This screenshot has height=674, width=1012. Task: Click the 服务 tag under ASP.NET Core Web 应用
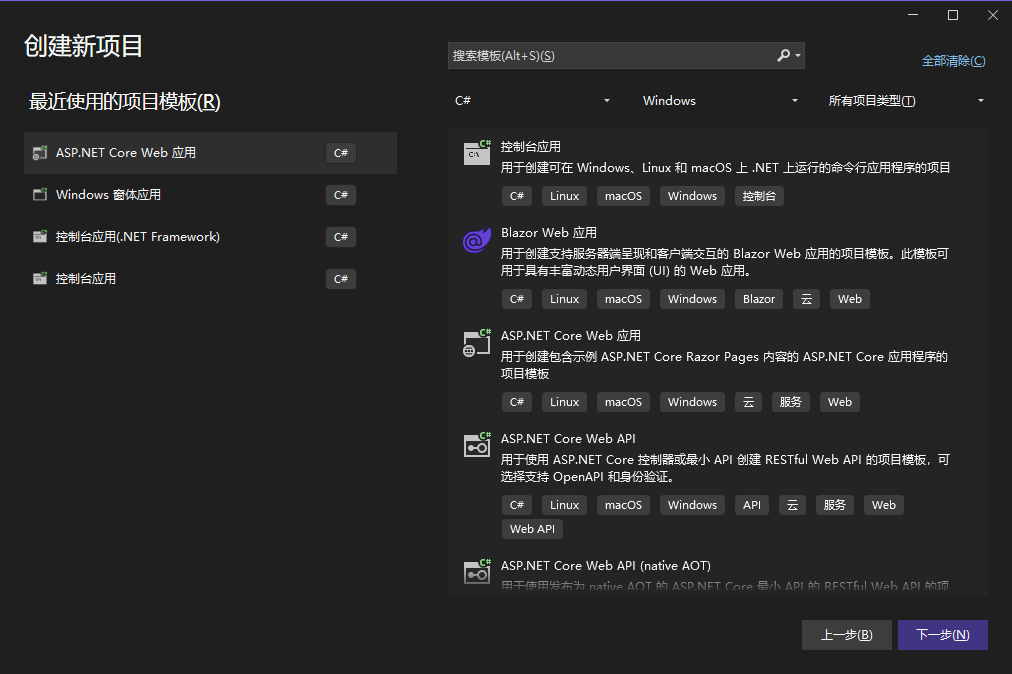[790, 402]
